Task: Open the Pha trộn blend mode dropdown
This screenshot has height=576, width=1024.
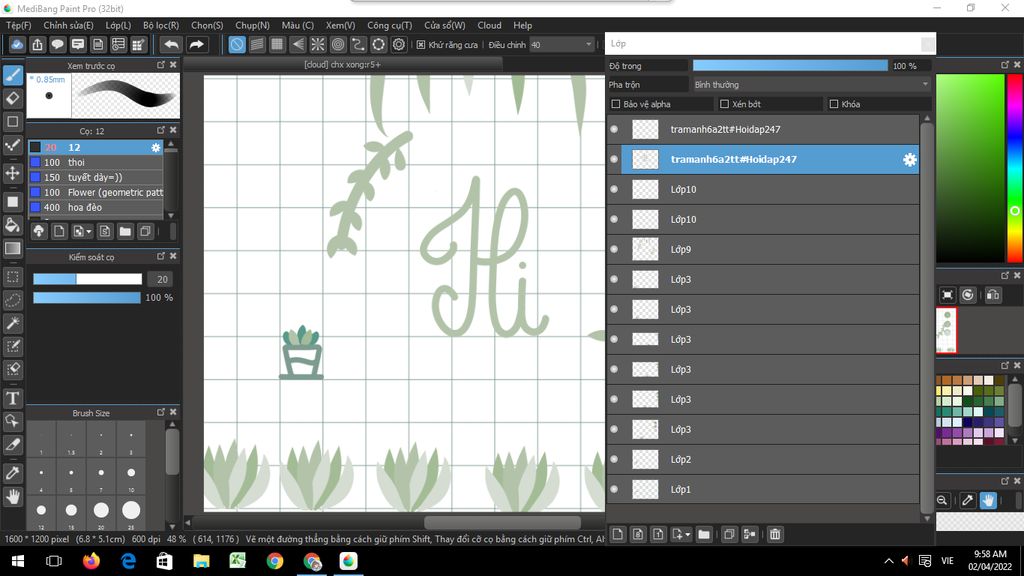Action: (x=810, y=85)
